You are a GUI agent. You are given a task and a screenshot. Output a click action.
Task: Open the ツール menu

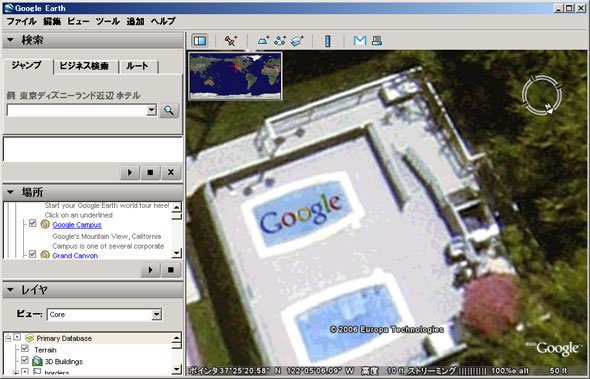(108, 21)
